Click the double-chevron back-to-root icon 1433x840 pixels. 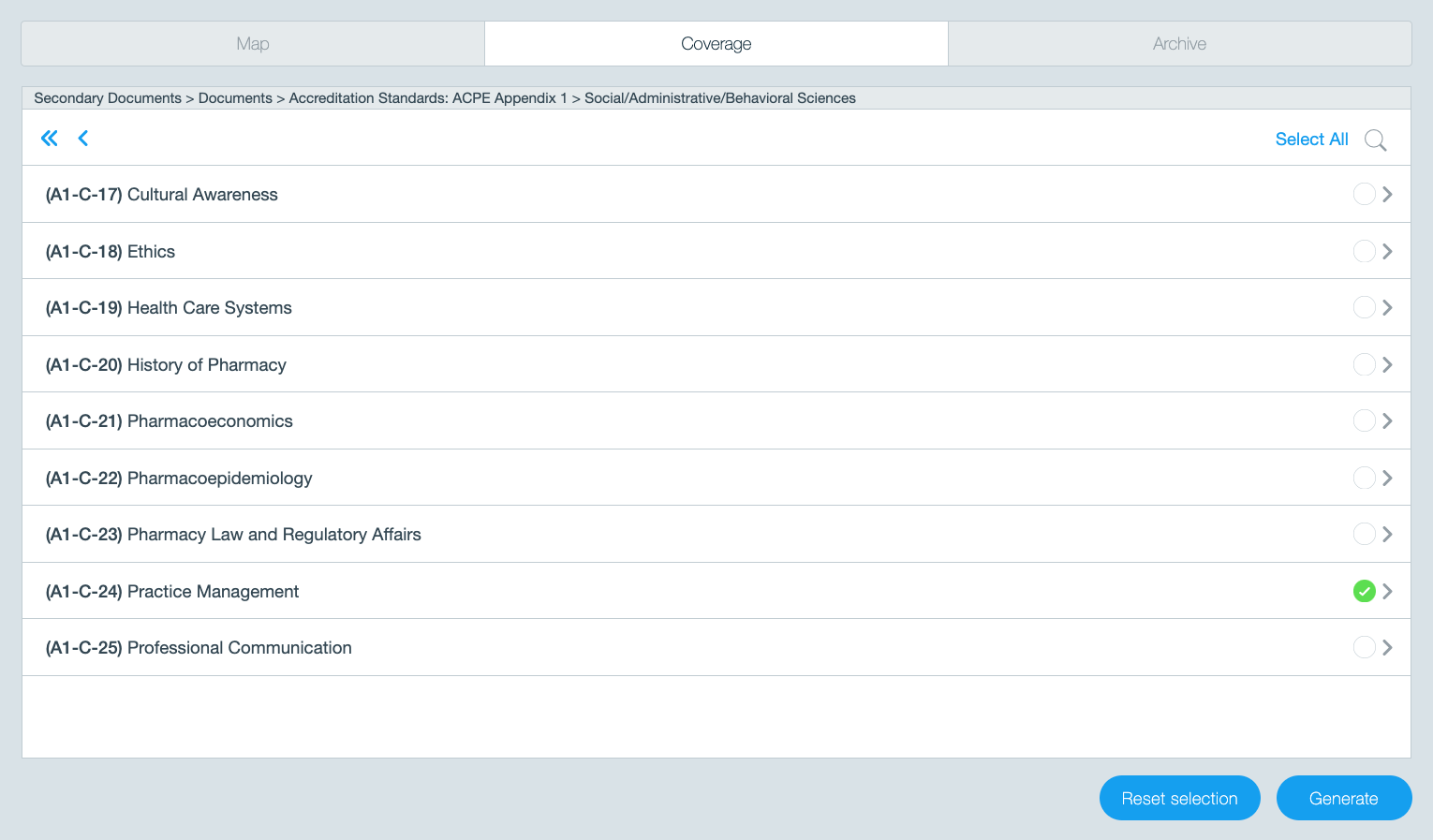pyautogui.click(x=50, y=139)
